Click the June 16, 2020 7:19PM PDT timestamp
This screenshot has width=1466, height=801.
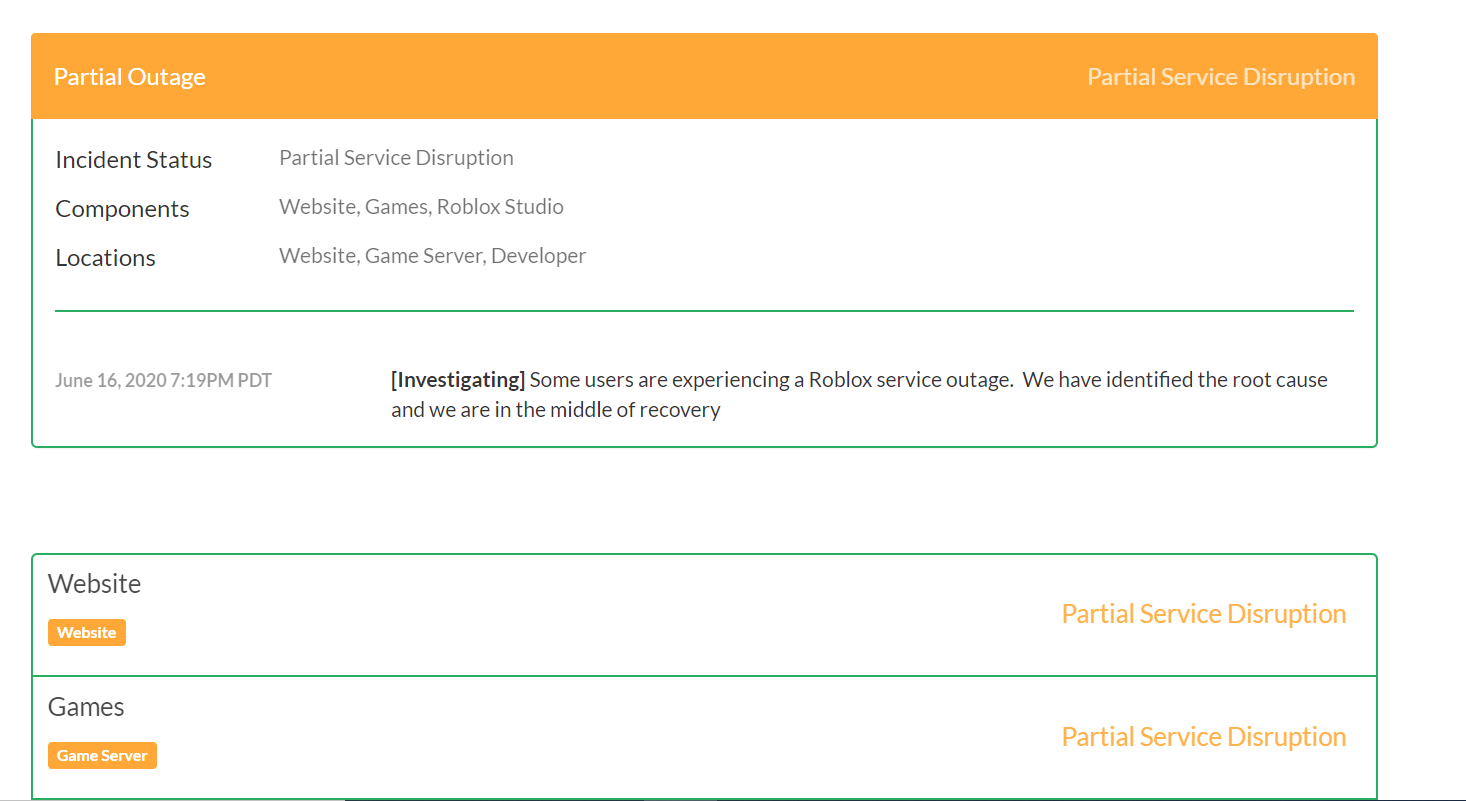(163, 380)
